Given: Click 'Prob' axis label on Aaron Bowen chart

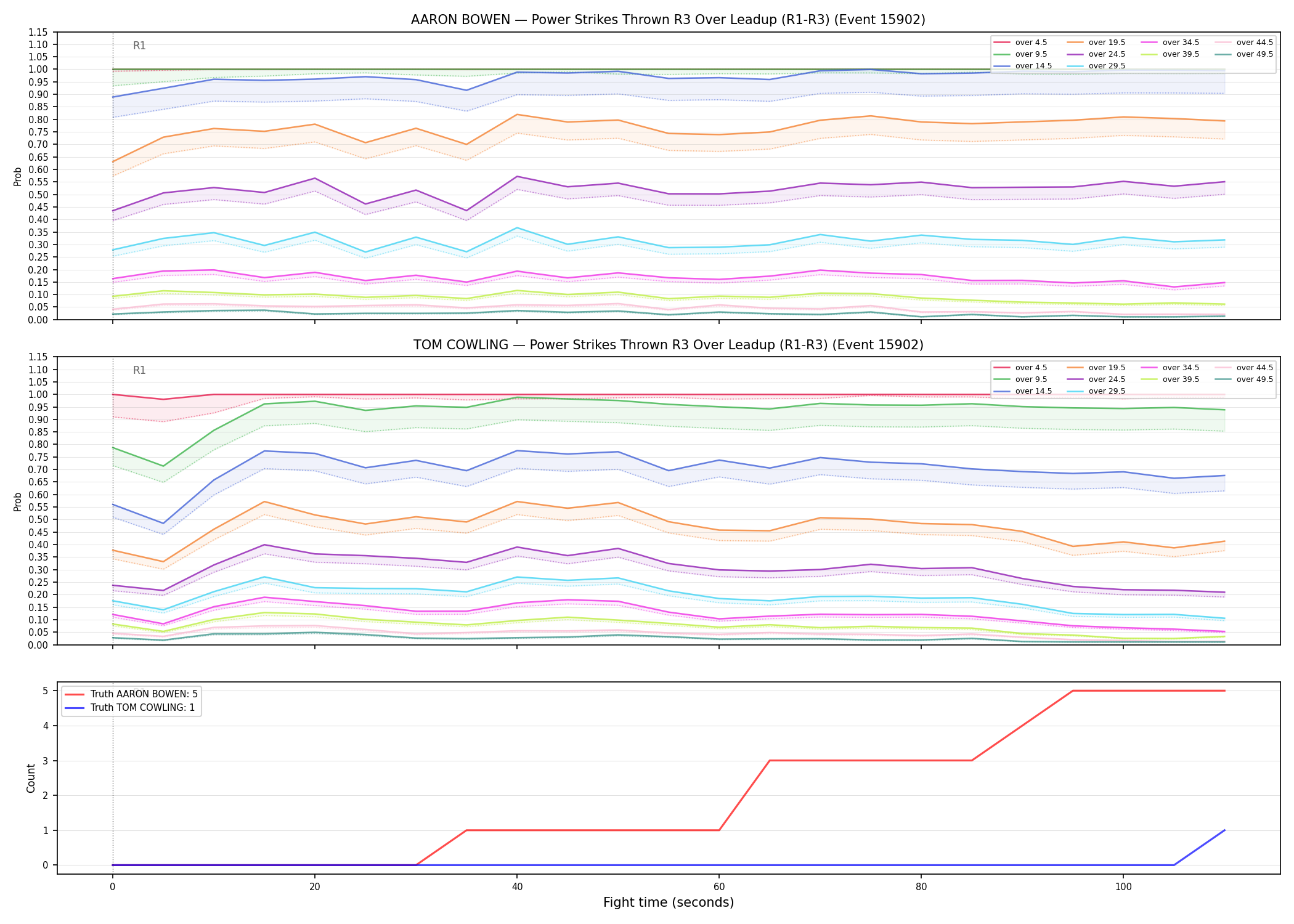Looking at the screenshot, I should coord(18,176).
